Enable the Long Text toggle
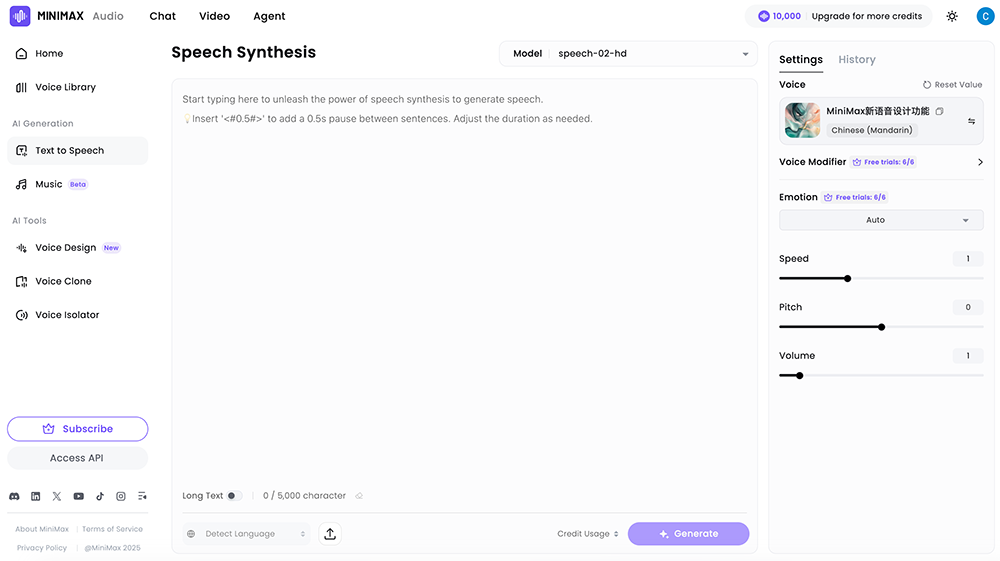 pos(234,496)
